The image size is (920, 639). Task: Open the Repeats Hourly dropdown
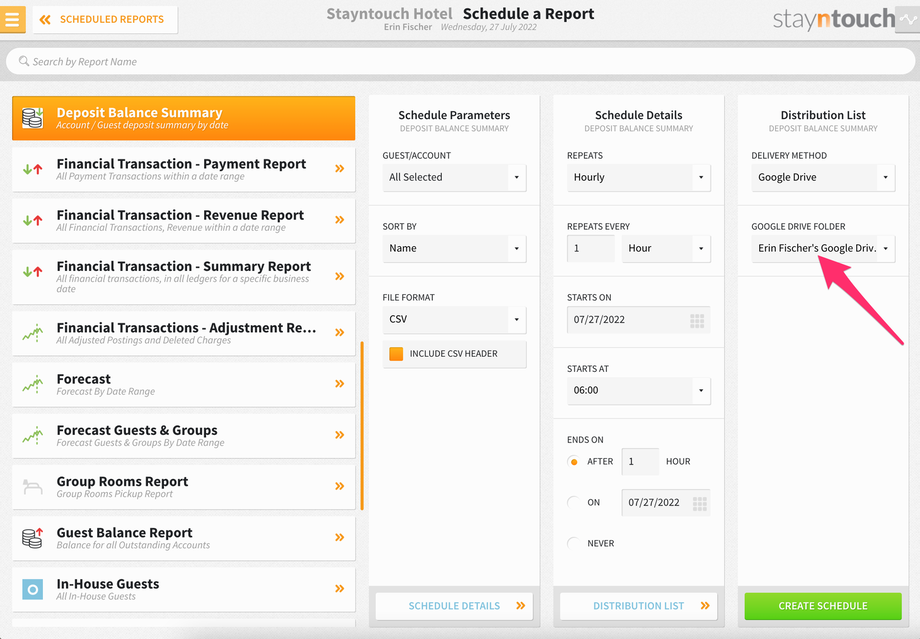coord(638,177)
